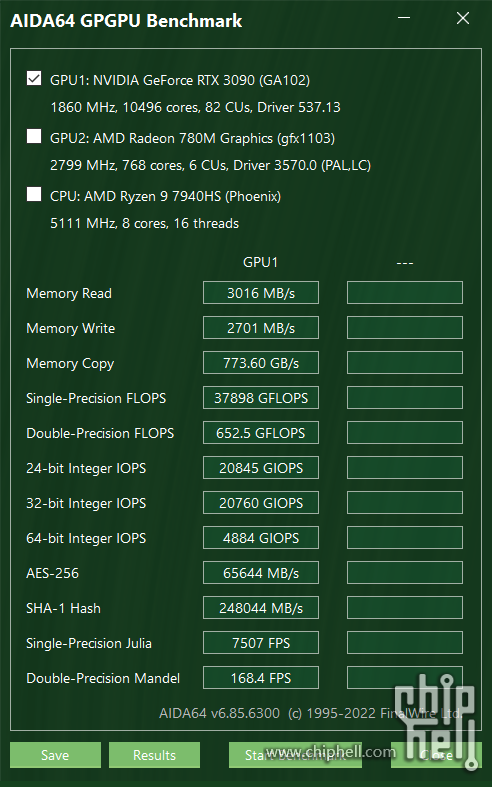The height and width of the screenshot is (787, 492).
Task: Select the Memory Write value 2701 MB/s
Action: click(261, 328)
